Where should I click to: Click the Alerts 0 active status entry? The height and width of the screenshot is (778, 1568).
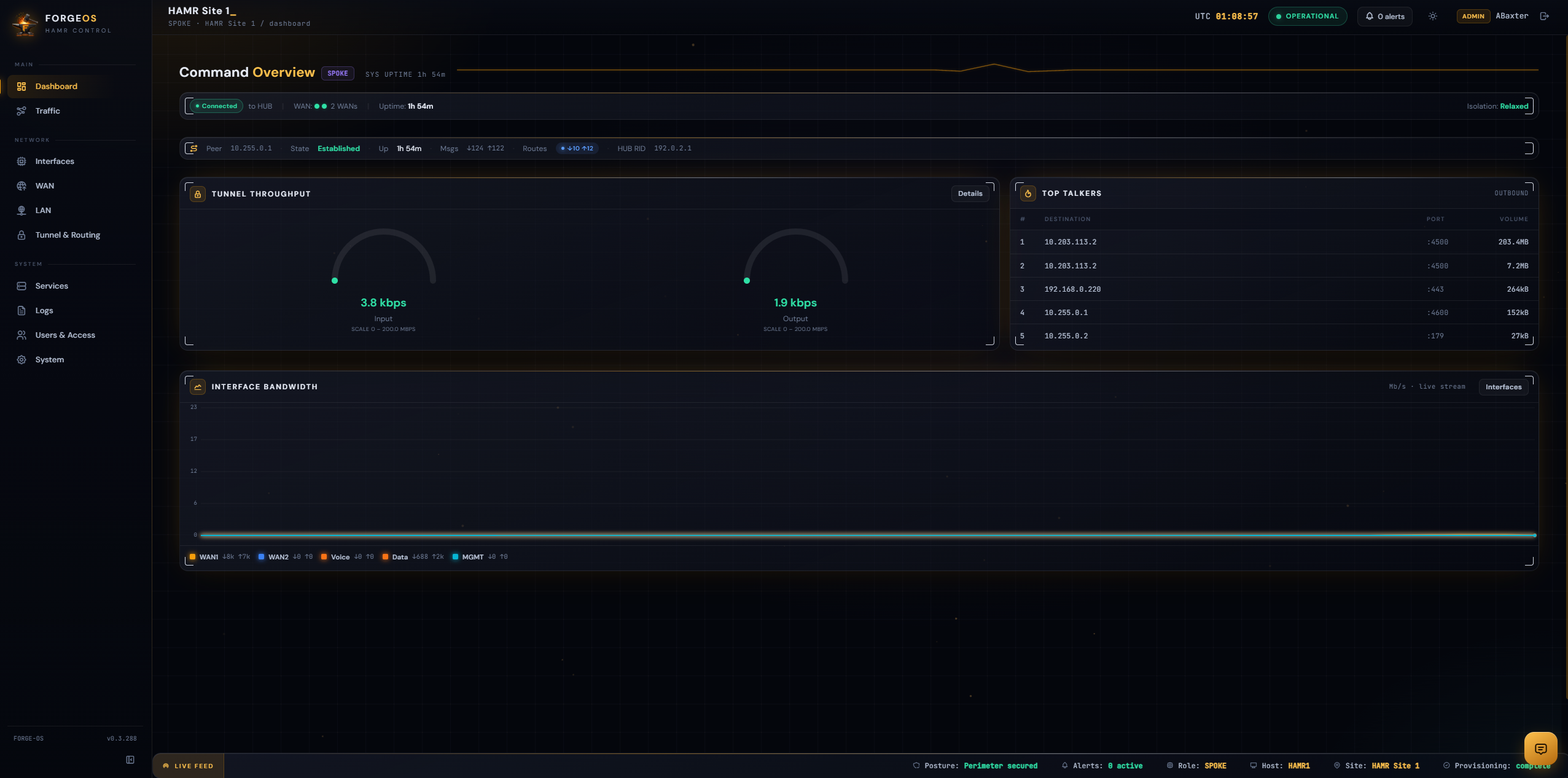tap(1102, 766)
